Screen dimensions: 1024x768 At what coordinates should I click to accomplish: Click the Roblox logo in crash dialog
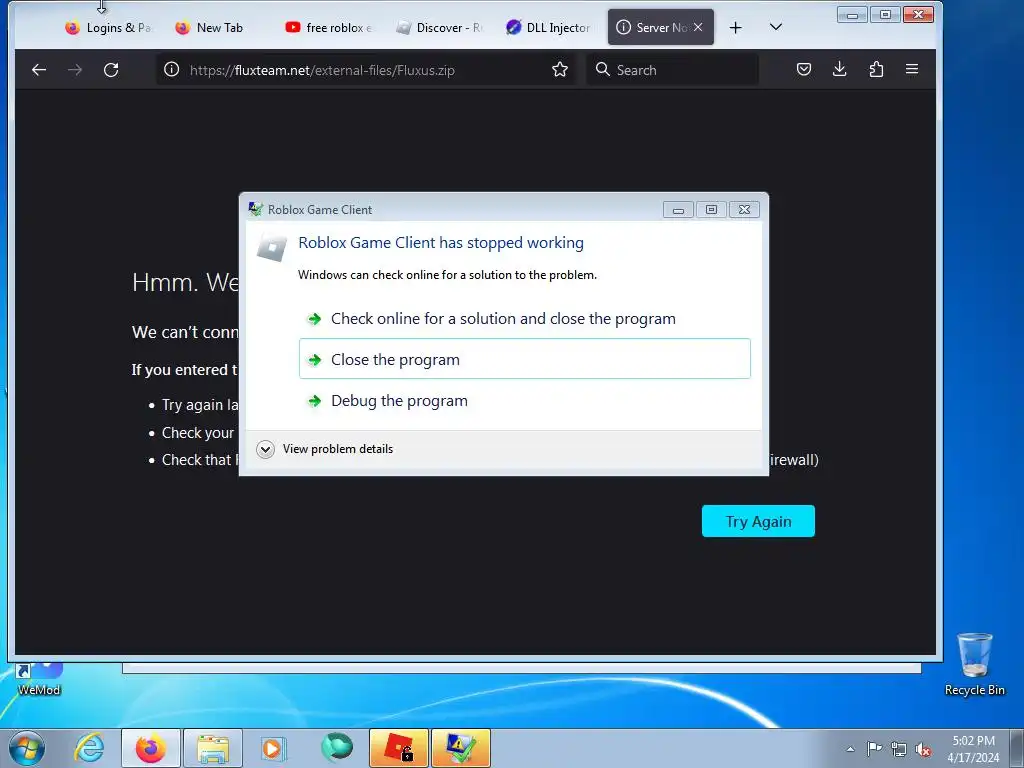(272, 247)
